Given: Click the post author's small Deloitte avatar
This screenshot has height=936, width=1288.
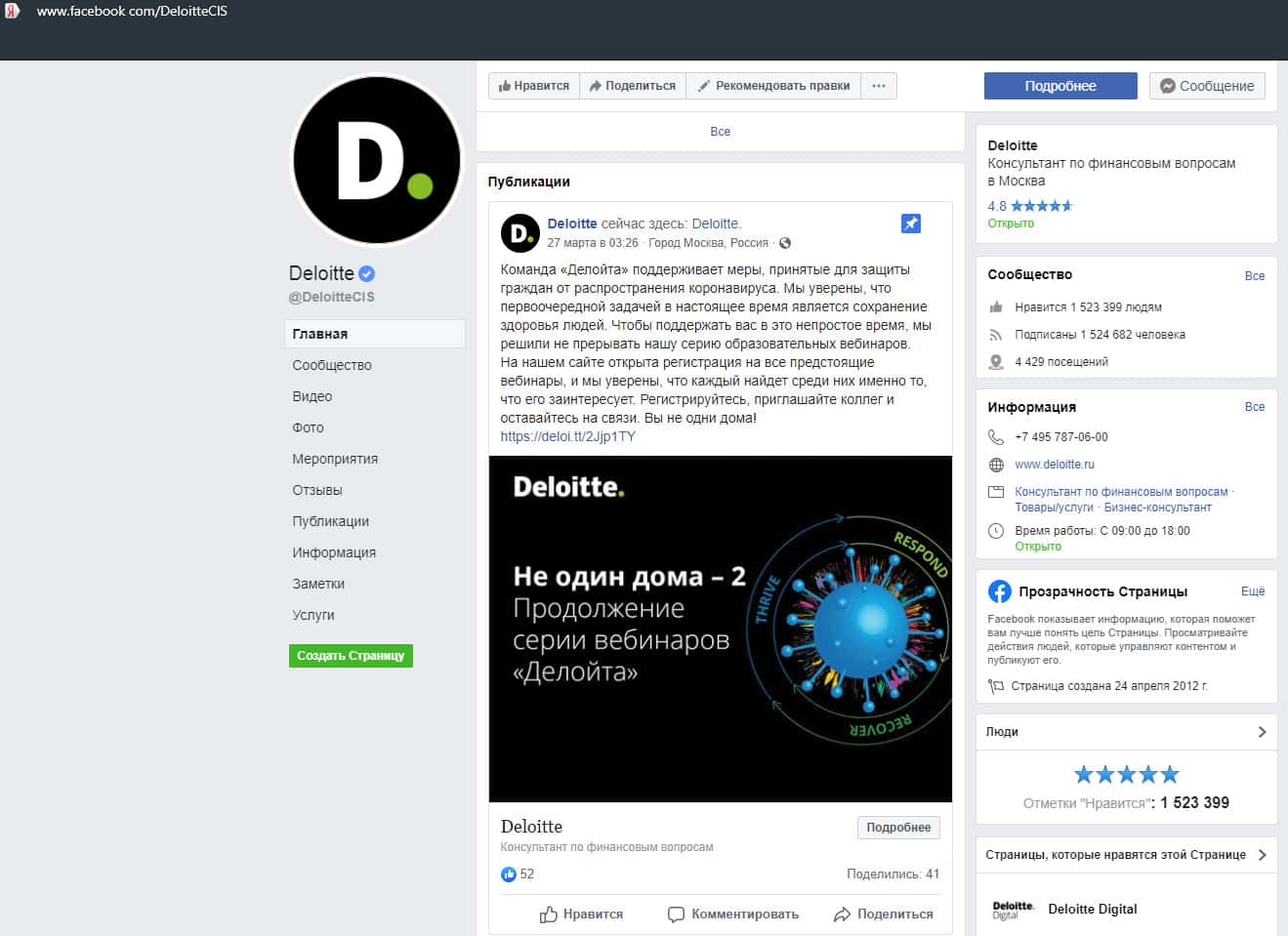Looking at the screenshot, I should (519, 233).
